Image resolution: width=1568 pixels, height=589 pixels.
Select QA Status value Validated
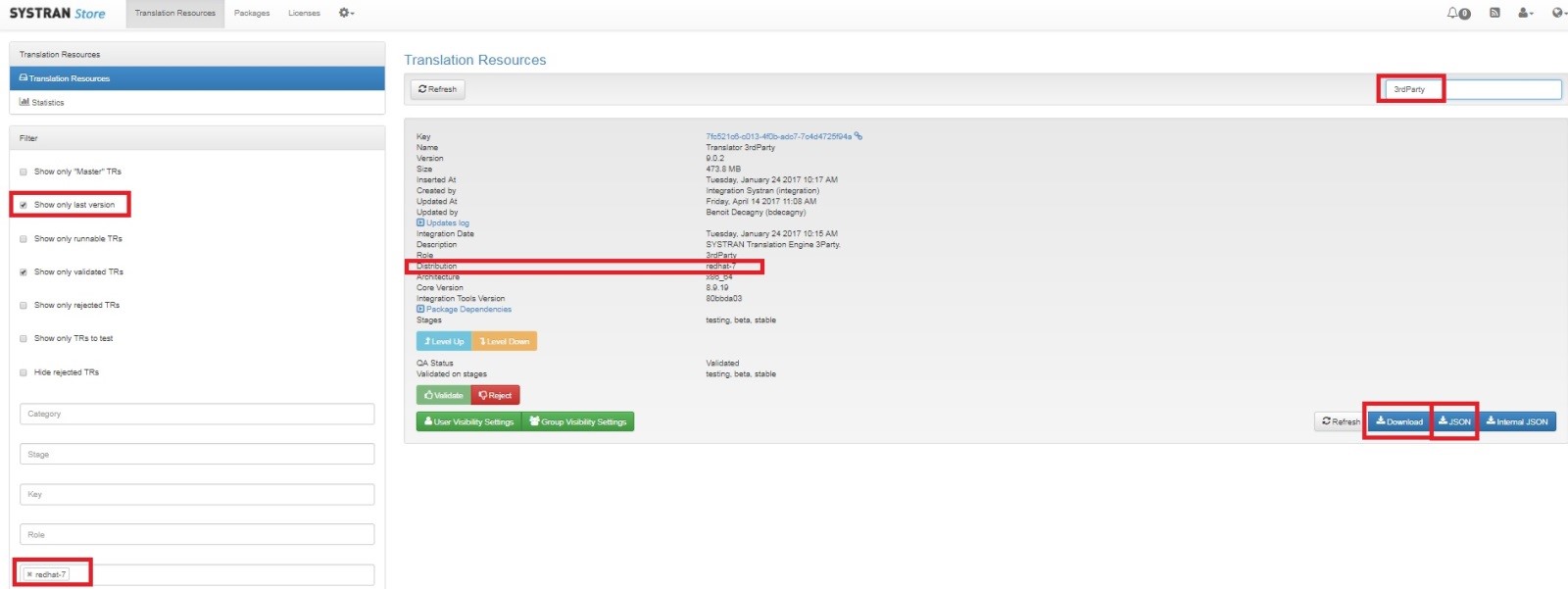click(x=722, y=363)
